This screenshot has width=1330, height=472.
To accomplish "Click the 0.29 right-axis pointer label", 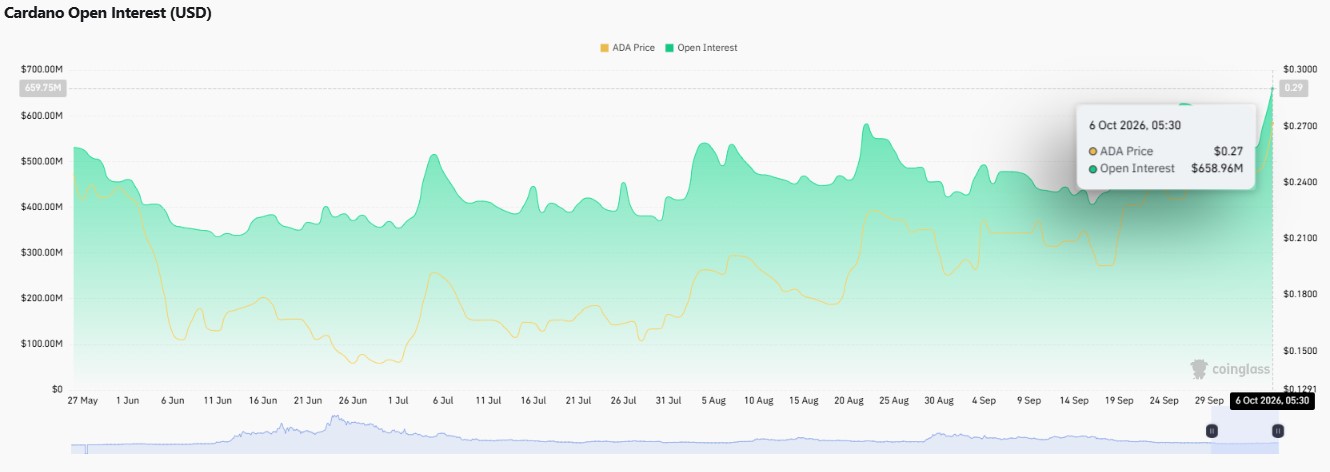I will tap(1293, 88).
